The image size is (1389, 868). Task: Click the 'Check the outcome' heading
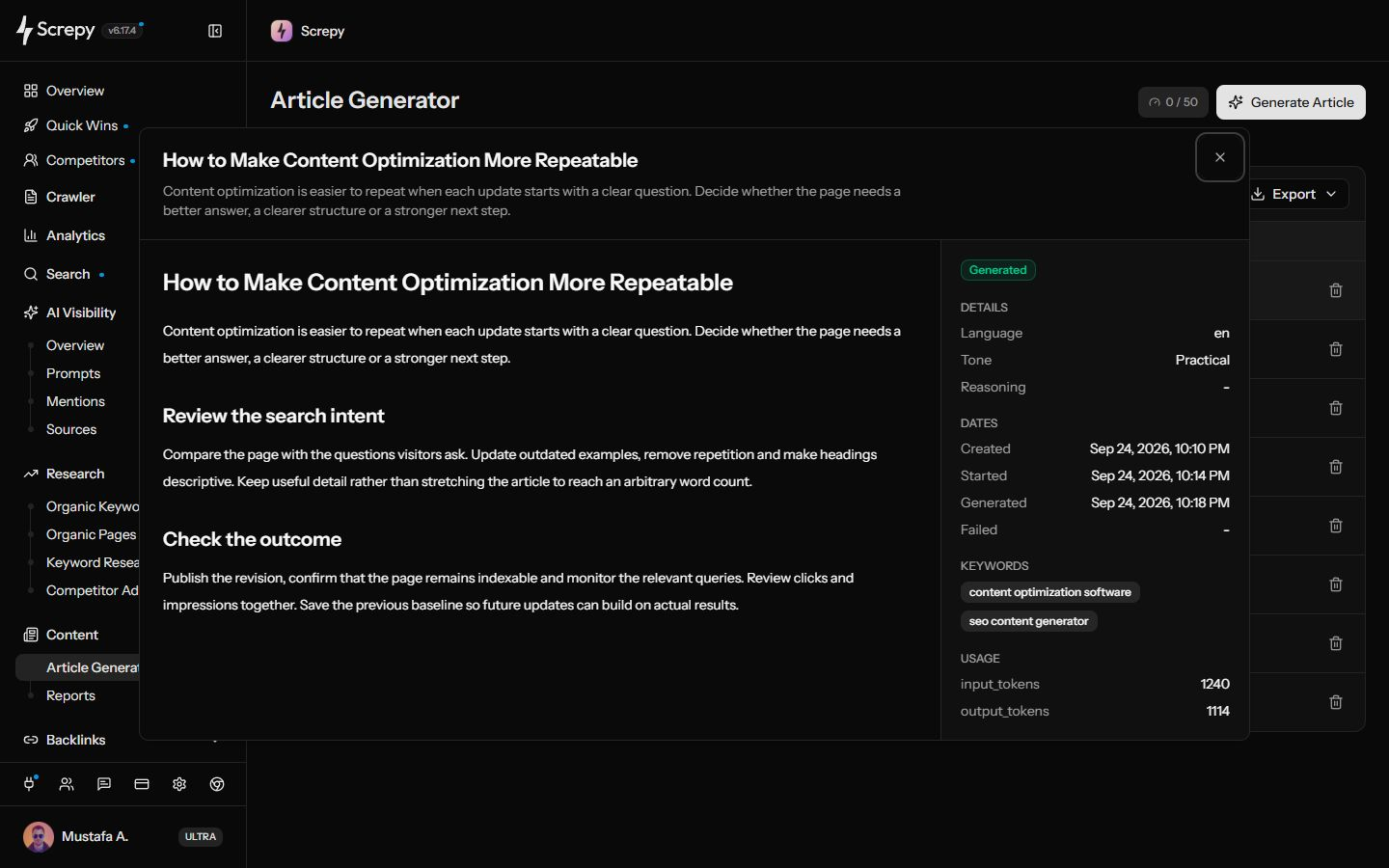point(252,539)
